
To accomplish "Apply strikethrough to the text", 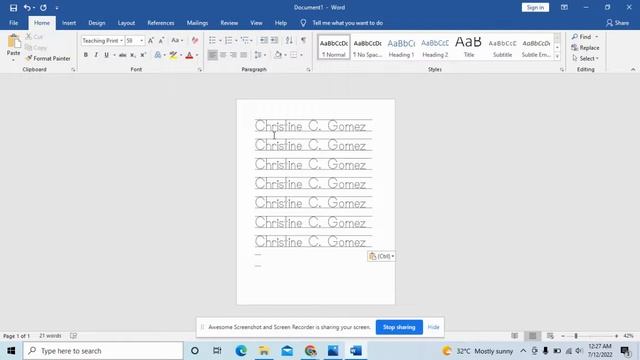I will coord(122,55).
